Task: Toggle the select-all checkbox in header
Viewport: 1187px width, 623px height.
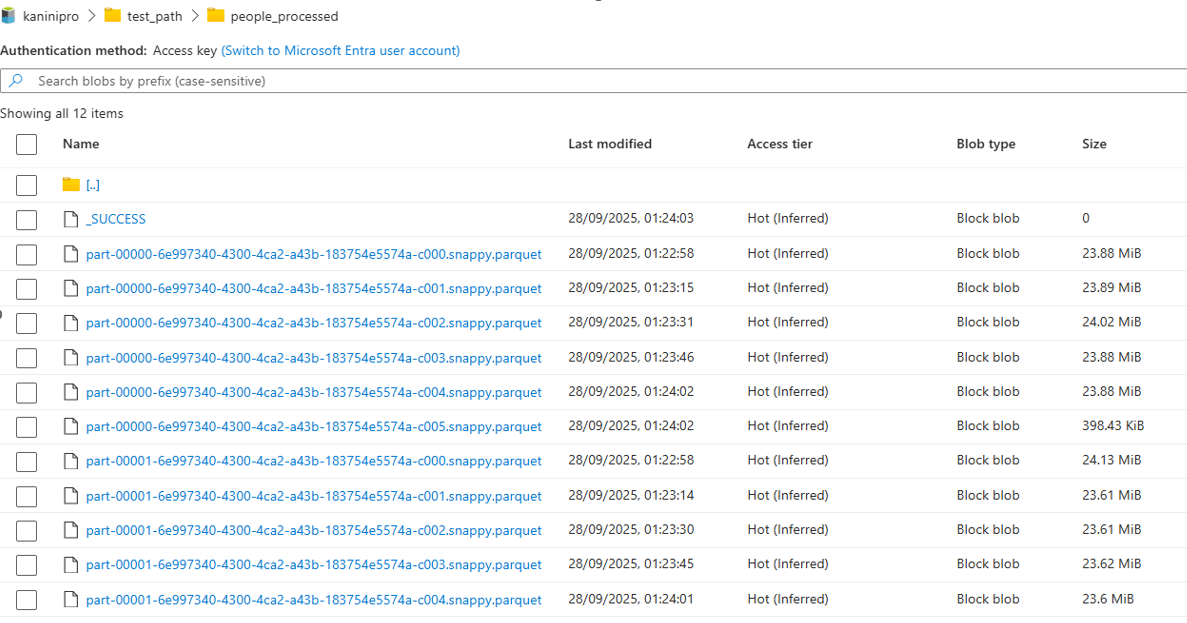Action: (x=27, y=145)
